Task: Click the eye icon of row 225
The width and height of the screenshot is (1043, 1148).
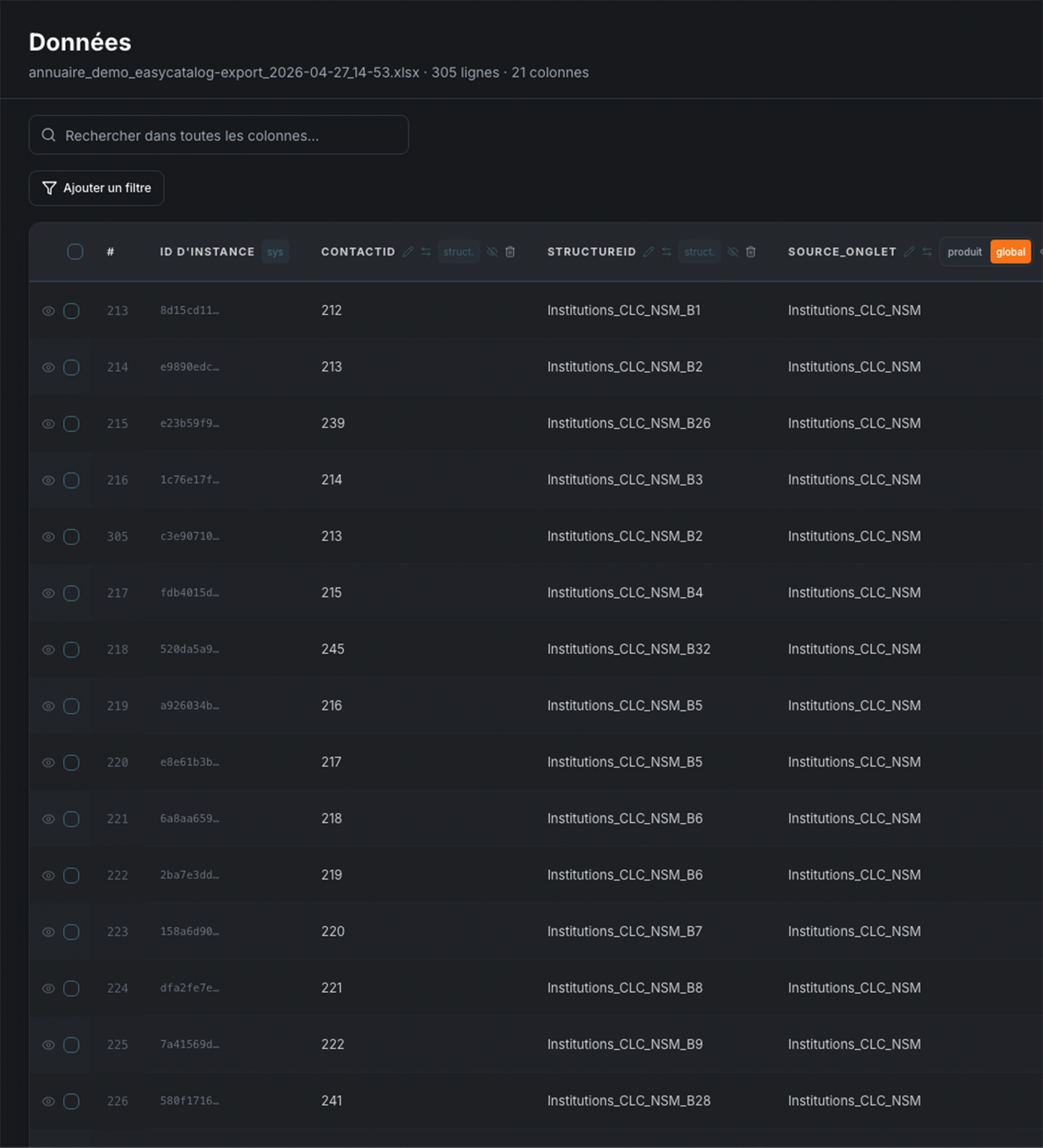Action: pyautogui.click(x=48, y=1045)
